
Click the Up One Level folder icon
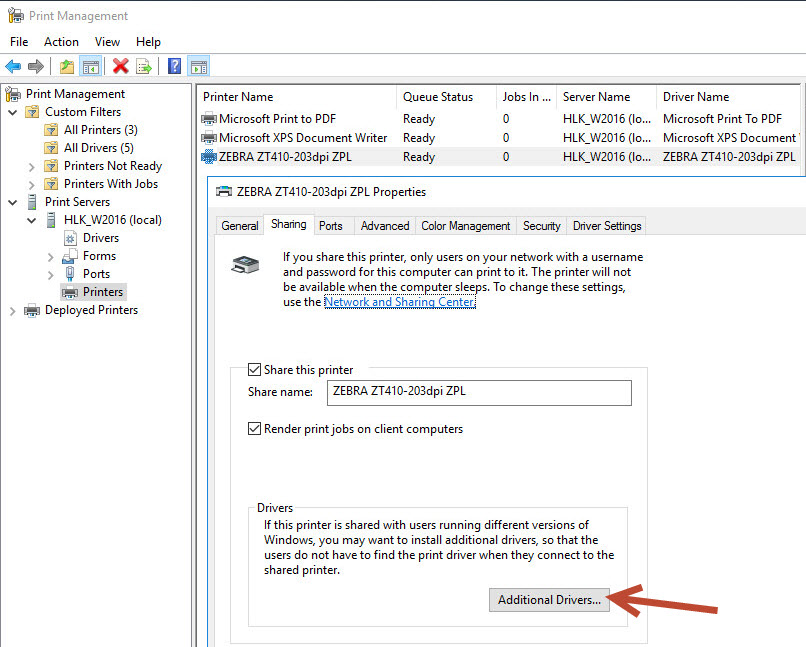[66, 67]
